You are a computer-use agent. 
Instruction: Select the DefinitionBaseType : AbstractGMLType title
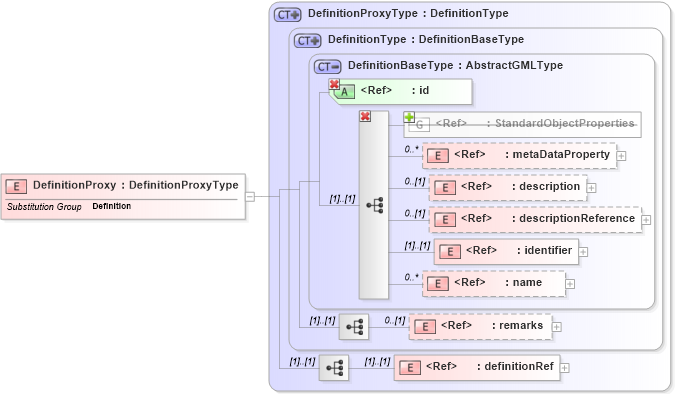tap(455, 65)
